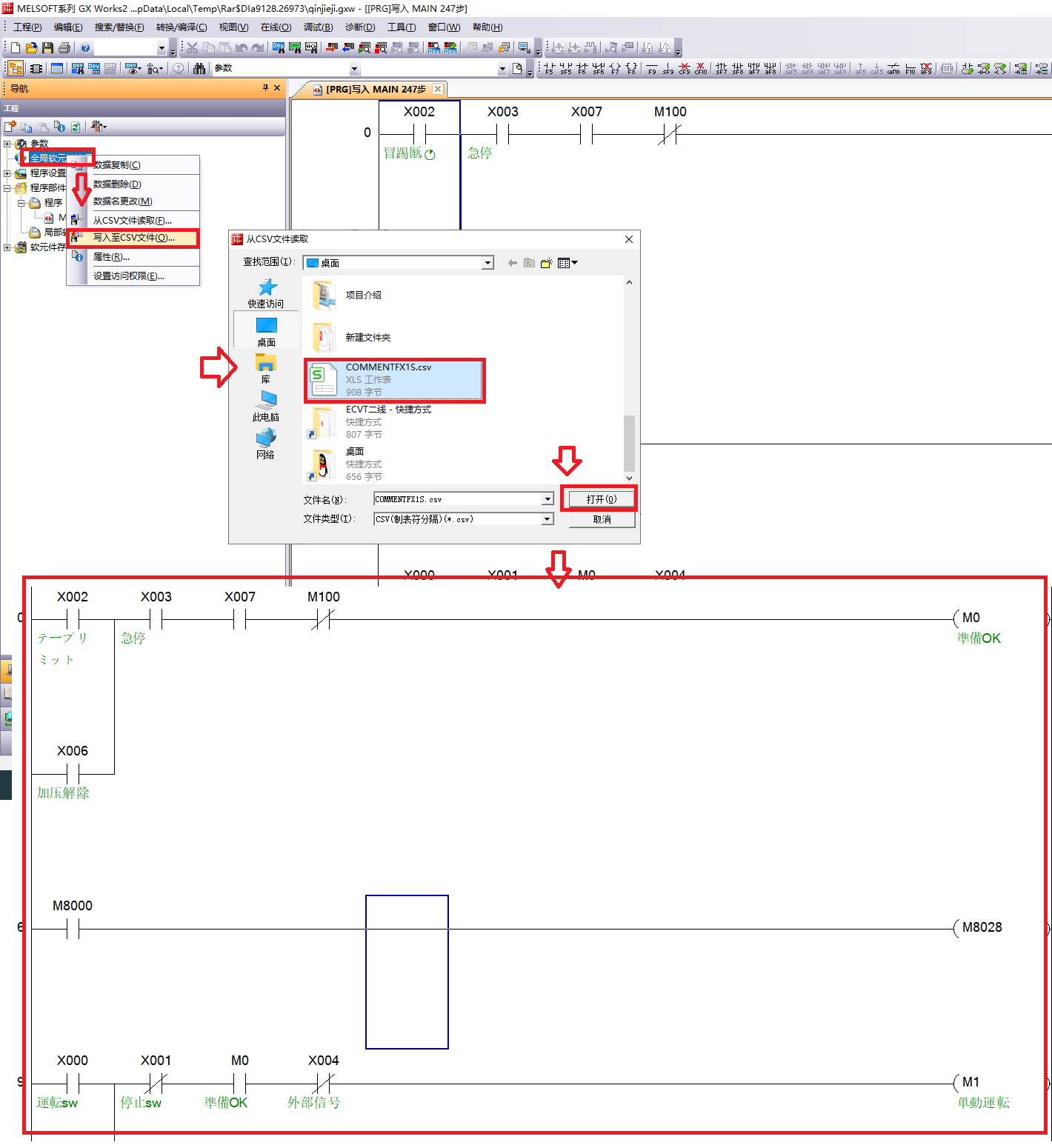Click the 打开(O) button
Image resolution: width=1052 pixels, height=1148 pixels.
600,499
